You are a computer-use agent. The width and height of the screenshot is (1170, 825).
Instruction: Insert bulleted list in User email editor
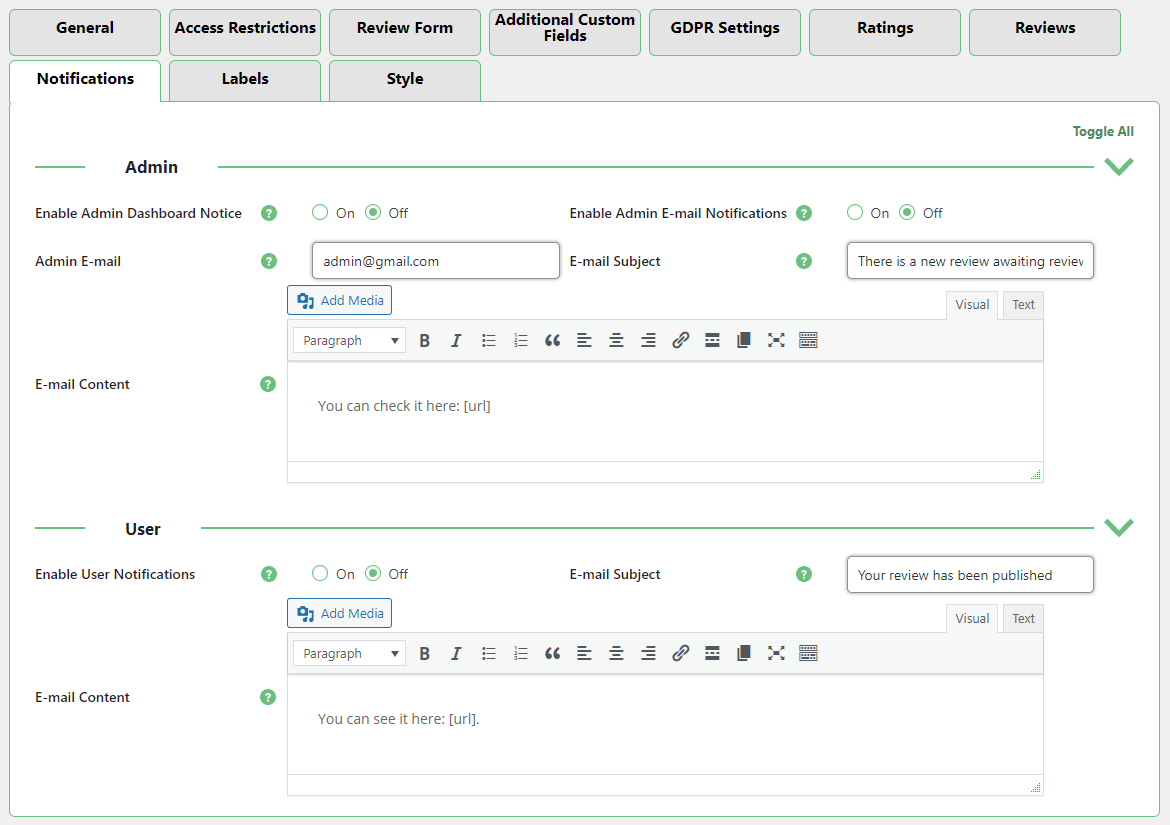pos(489,653)
